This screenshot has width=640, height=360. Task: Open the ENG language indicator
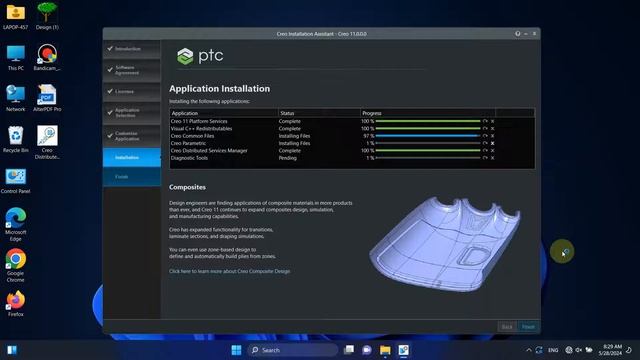pos(553,350)
